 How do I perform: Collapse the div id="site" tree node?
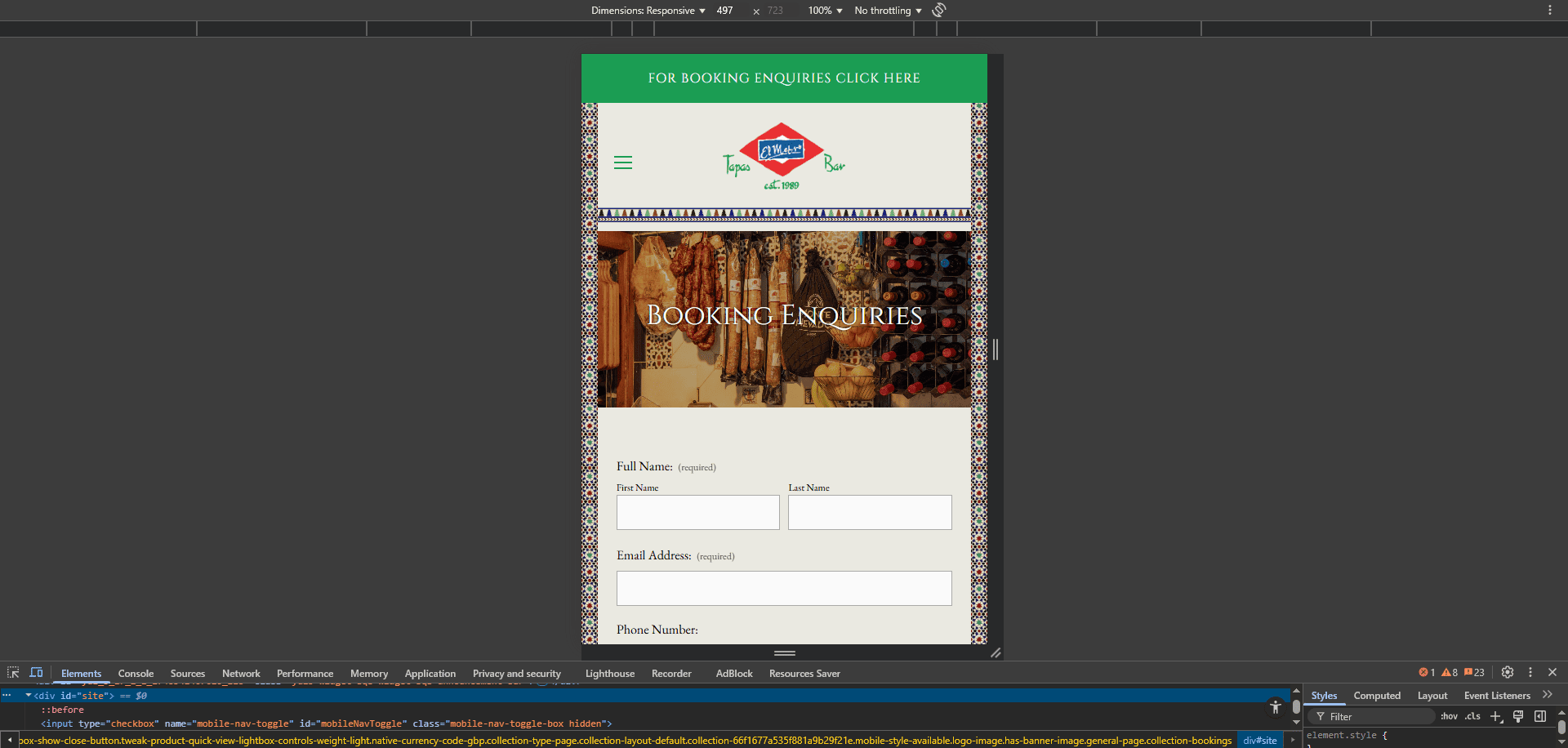[29, 696]
